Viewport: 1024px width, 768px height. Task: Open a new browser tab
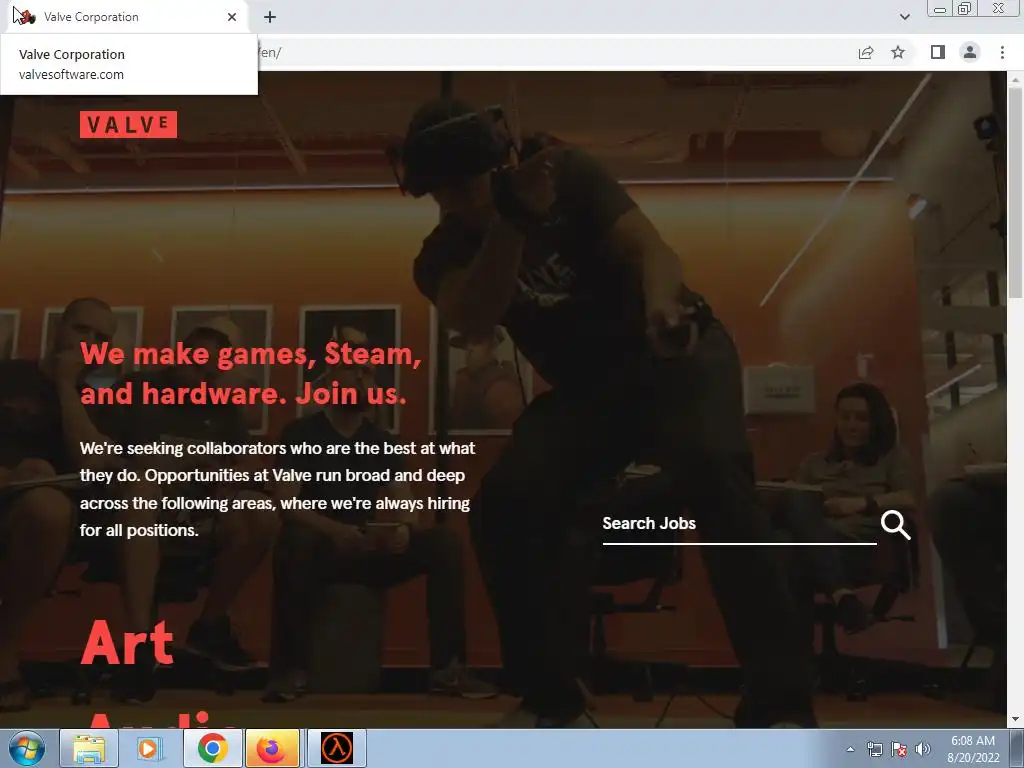[270, 17]
